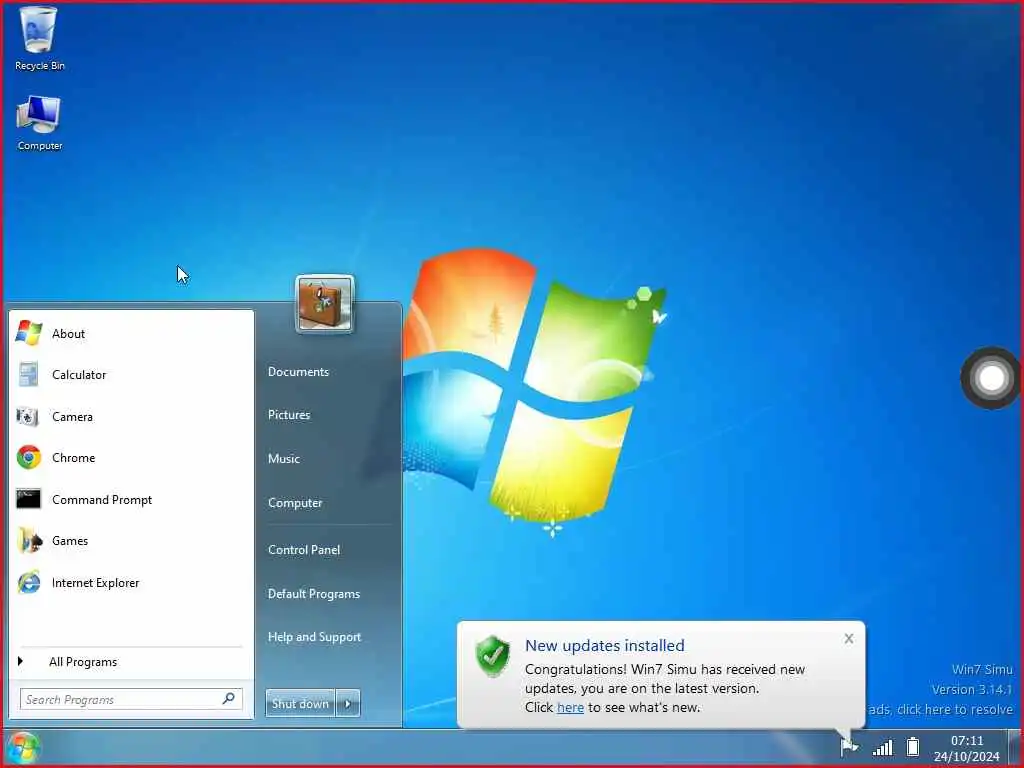Open the Computer desktop icon
Image resolution: width=1024 pixels, height=768 pixels.
(39, 123)
